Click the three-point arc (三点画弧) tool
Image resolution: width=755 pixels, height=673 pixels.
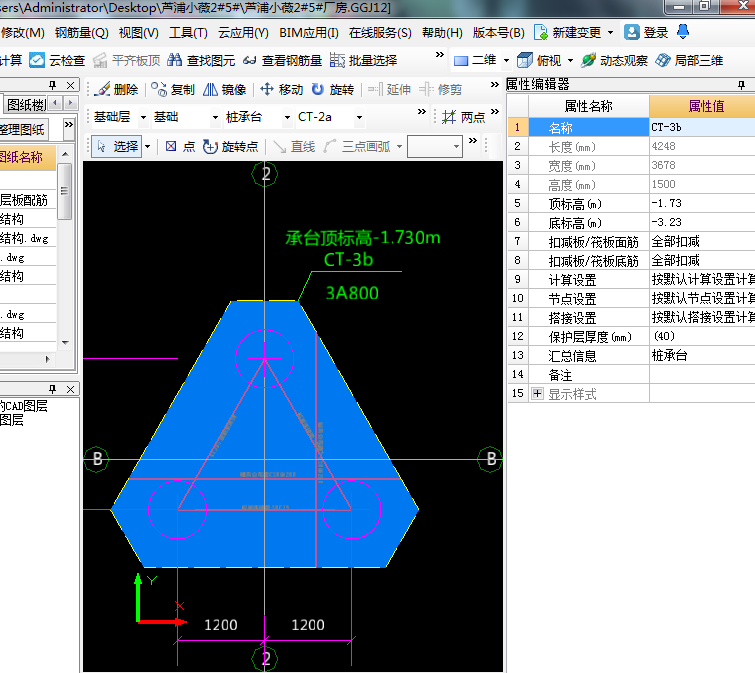(357, 146)
